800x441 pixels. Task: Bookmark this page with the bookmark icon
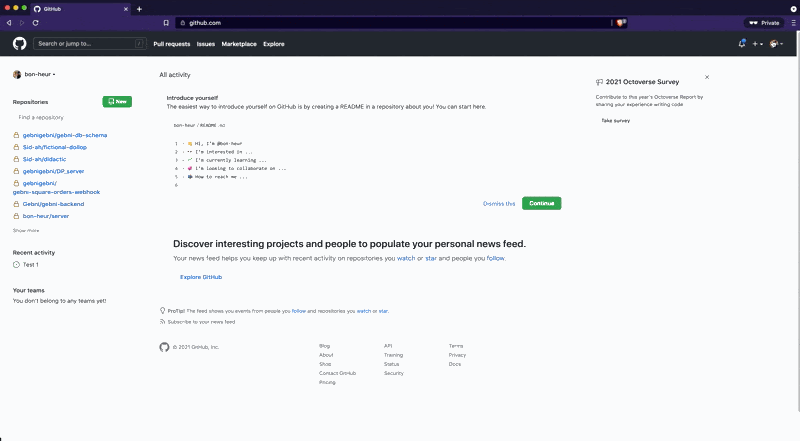166,22
